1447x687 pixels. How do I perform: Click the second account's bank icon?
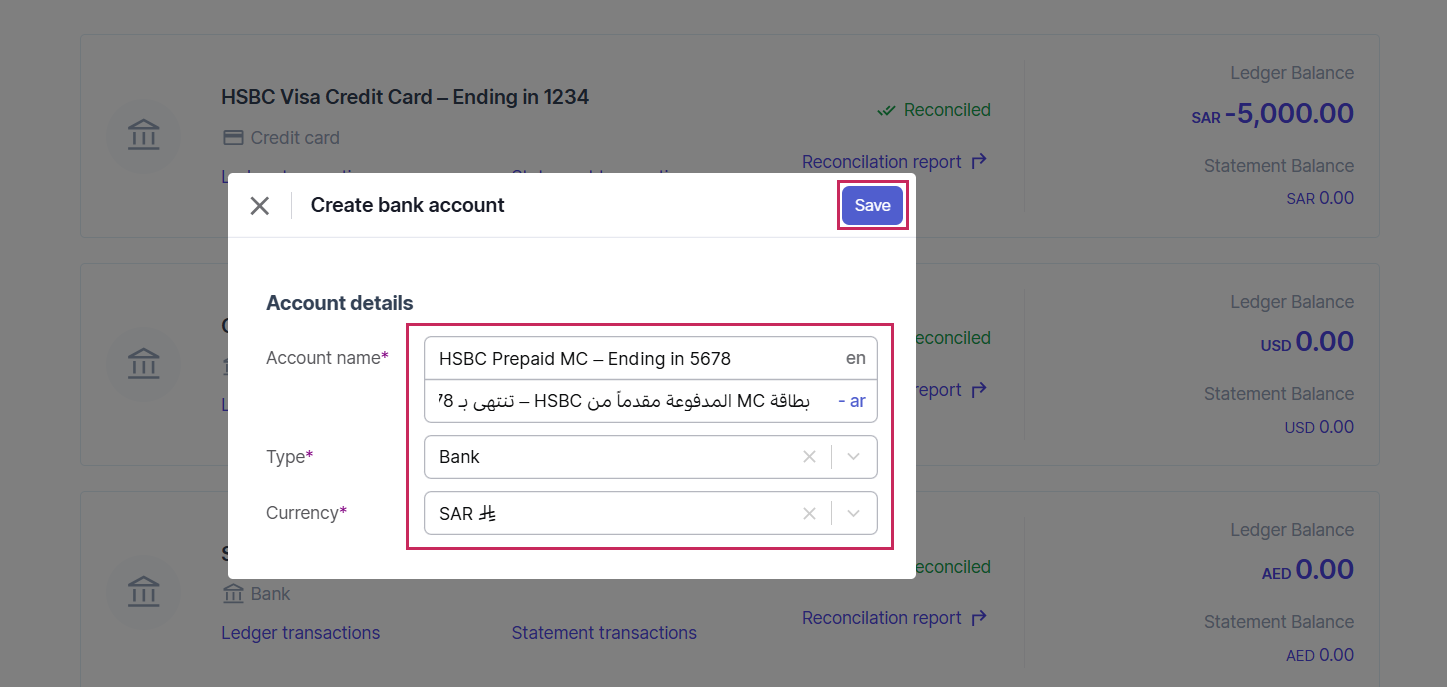coord(144,362)
